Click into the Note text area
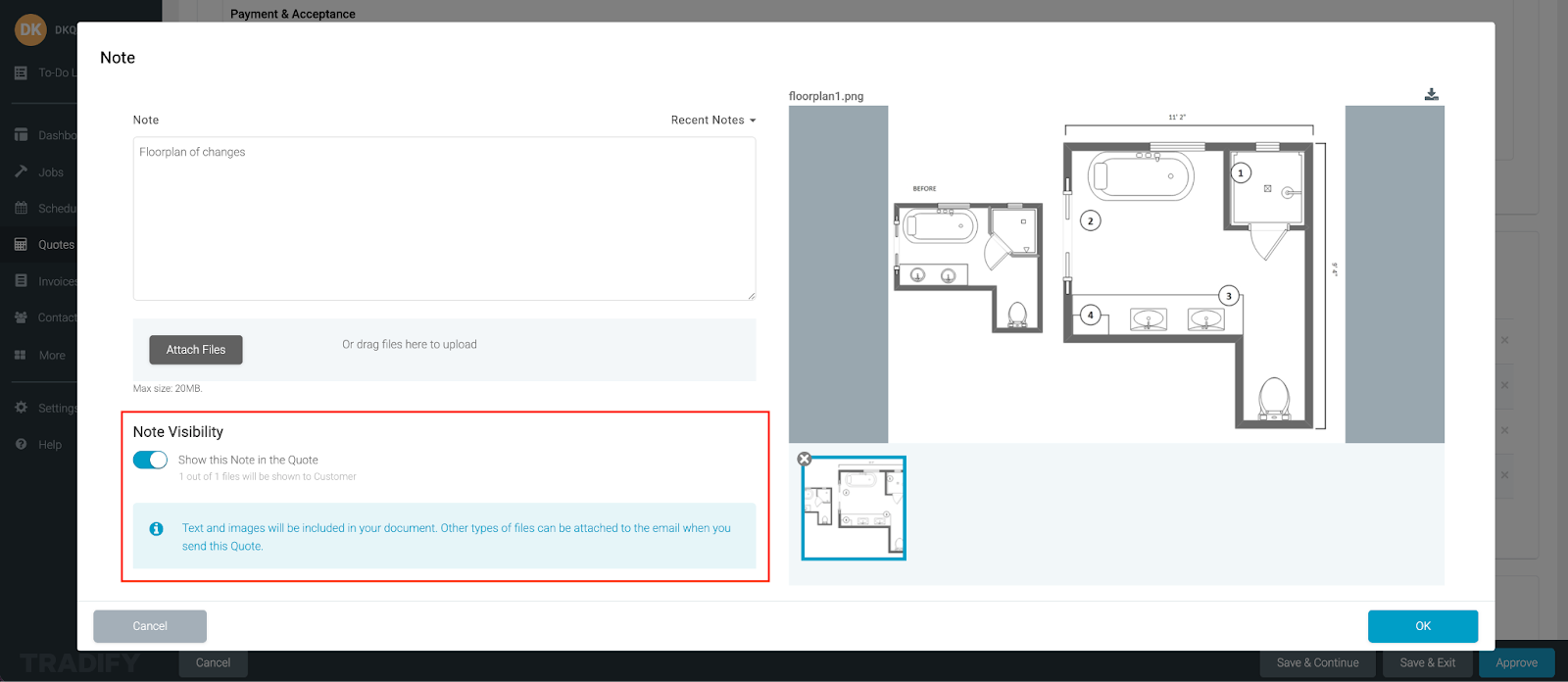Image resolution: width=1568 pixels, height=682 pixels. (x=444, y=219)
